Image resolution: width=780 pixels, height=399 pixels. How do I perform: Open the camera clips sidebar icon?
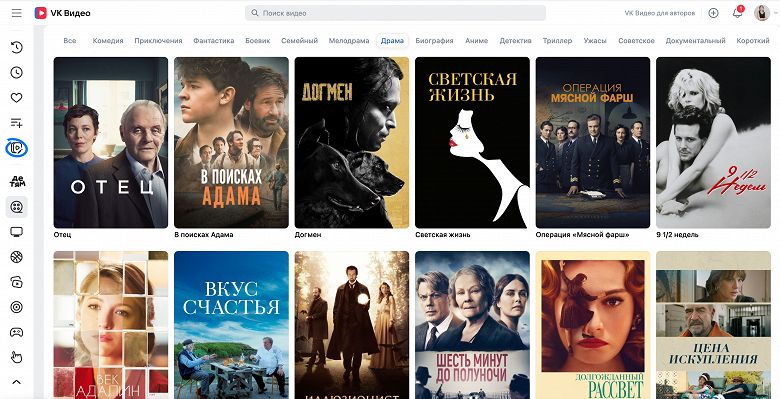coord(16,282)
